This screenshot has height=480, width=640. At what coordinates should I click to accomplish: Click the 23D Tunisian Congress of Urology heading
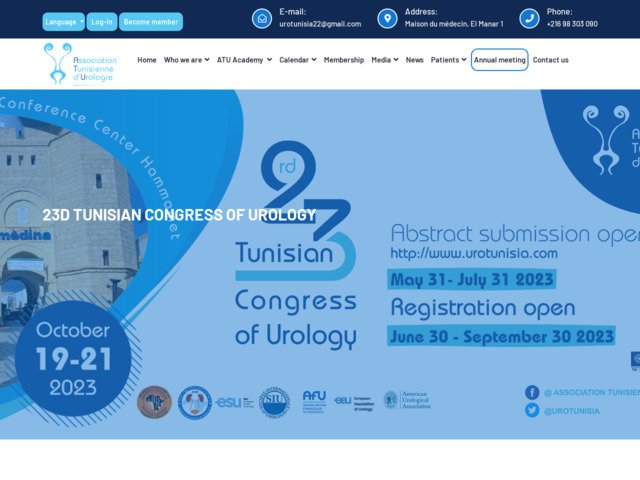(x=179, y=215)
